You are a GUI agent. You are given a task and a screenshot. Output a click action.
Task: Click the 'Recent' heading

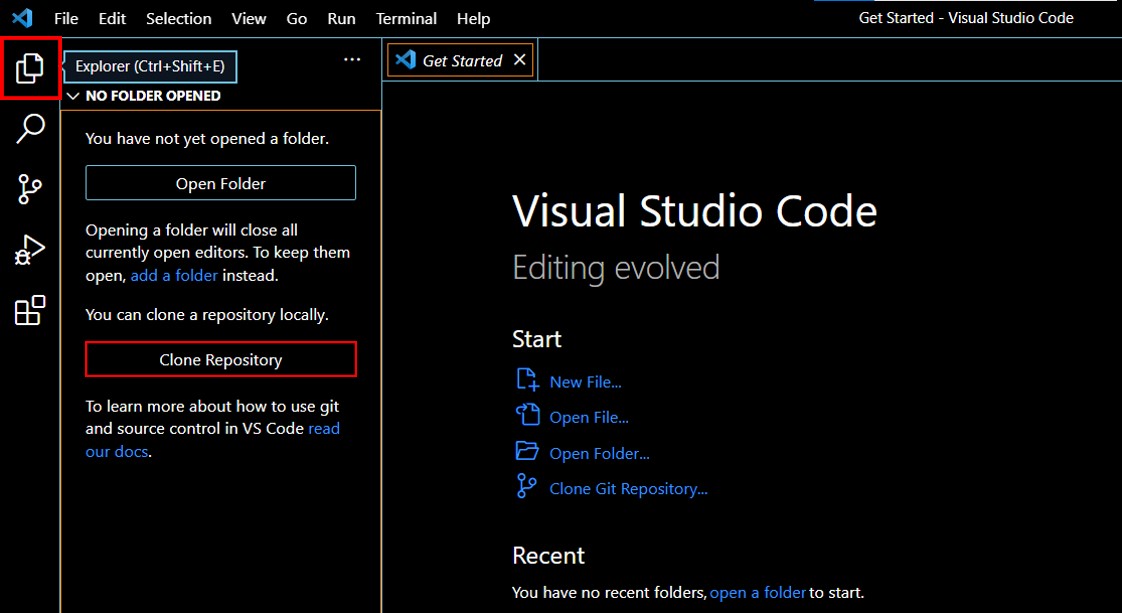click(x=549, y=556)
